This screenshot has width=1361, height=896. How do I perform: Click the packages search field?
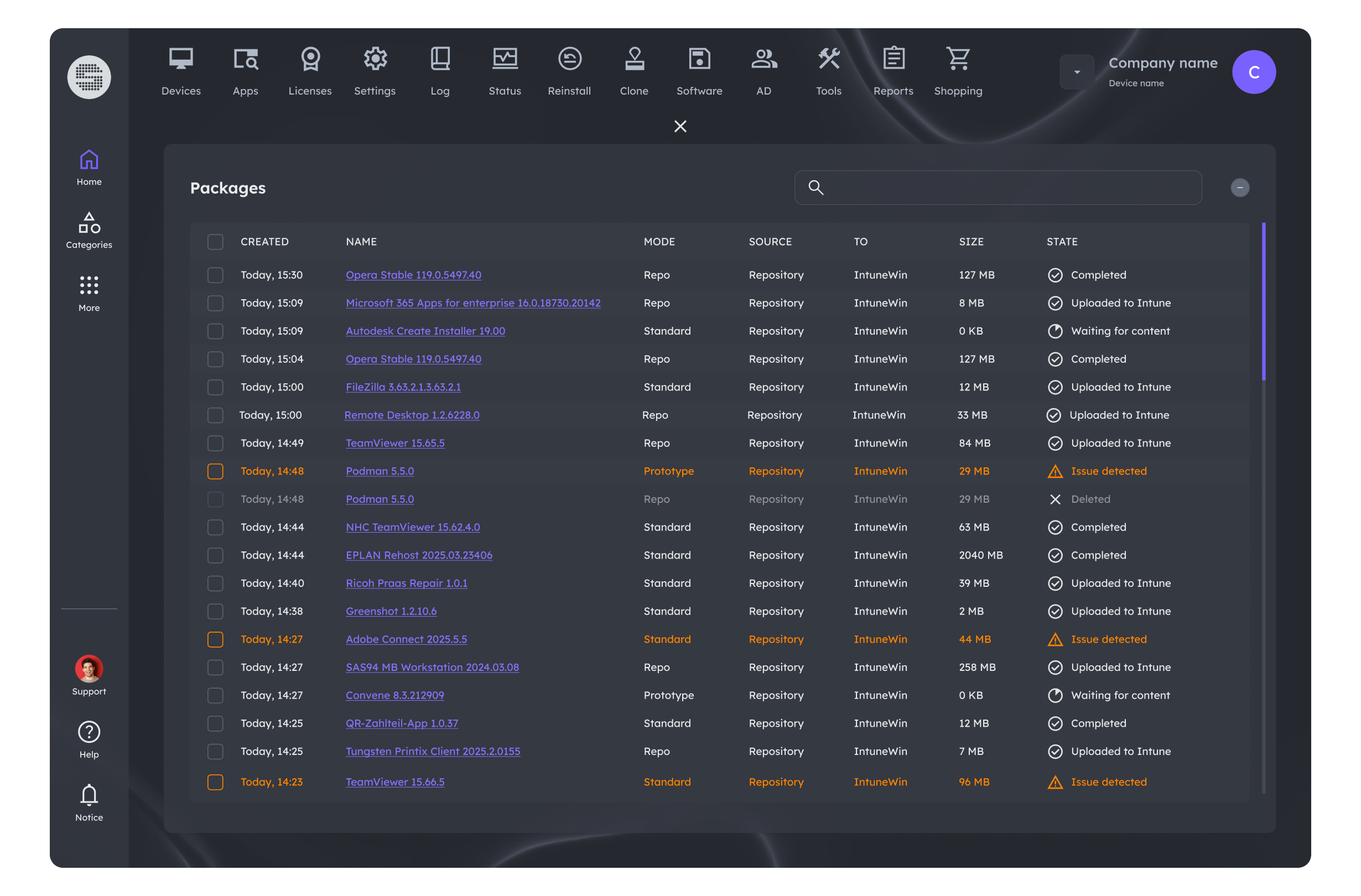pyautogui.click(x=998, y=187)
